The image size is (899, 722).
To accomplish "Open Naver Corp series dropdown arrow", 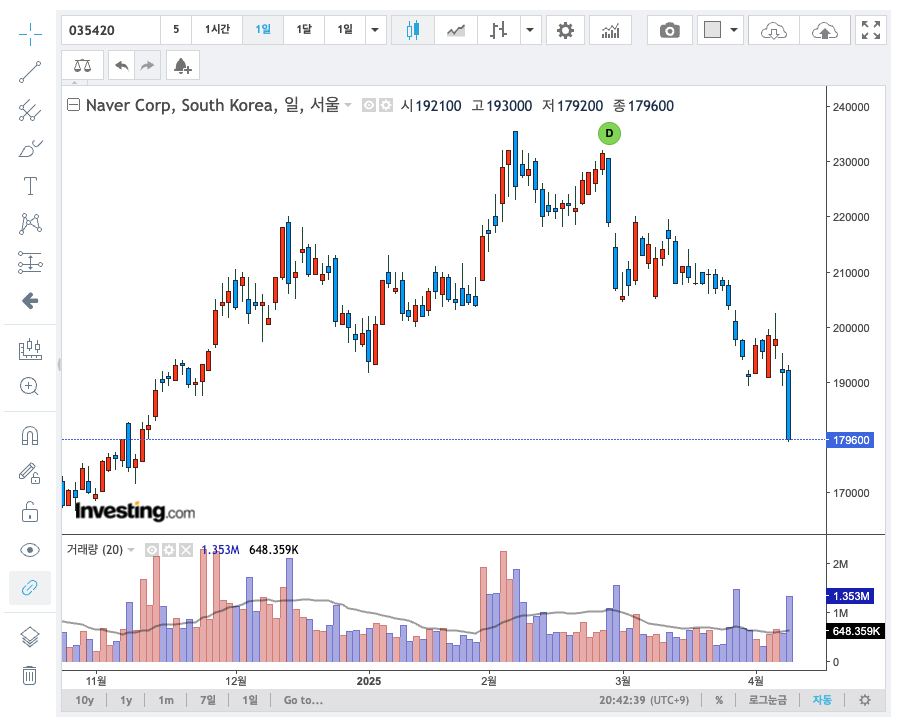I will point(347,105).
